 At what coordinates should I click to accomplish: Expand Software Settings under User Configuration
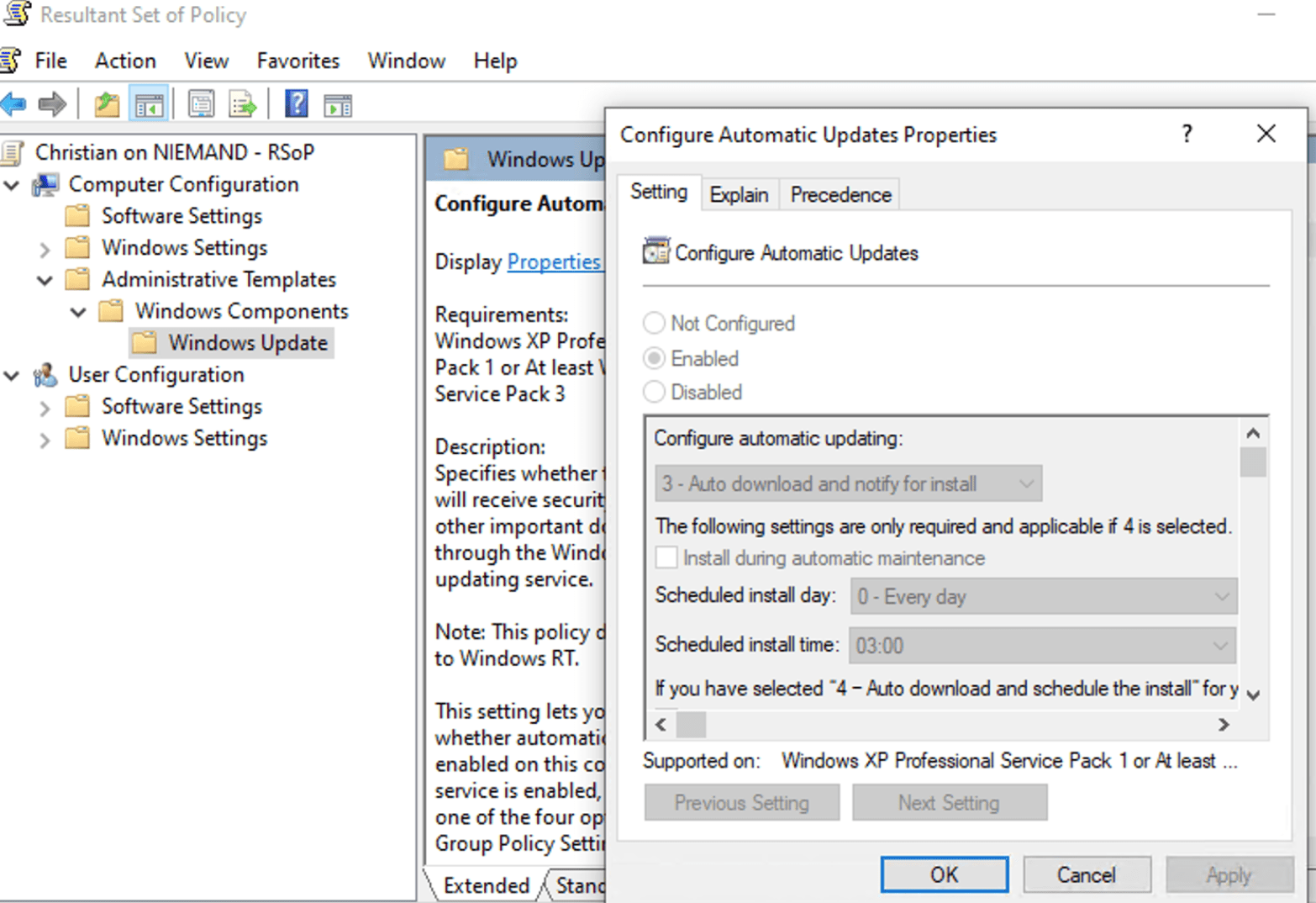45,408
